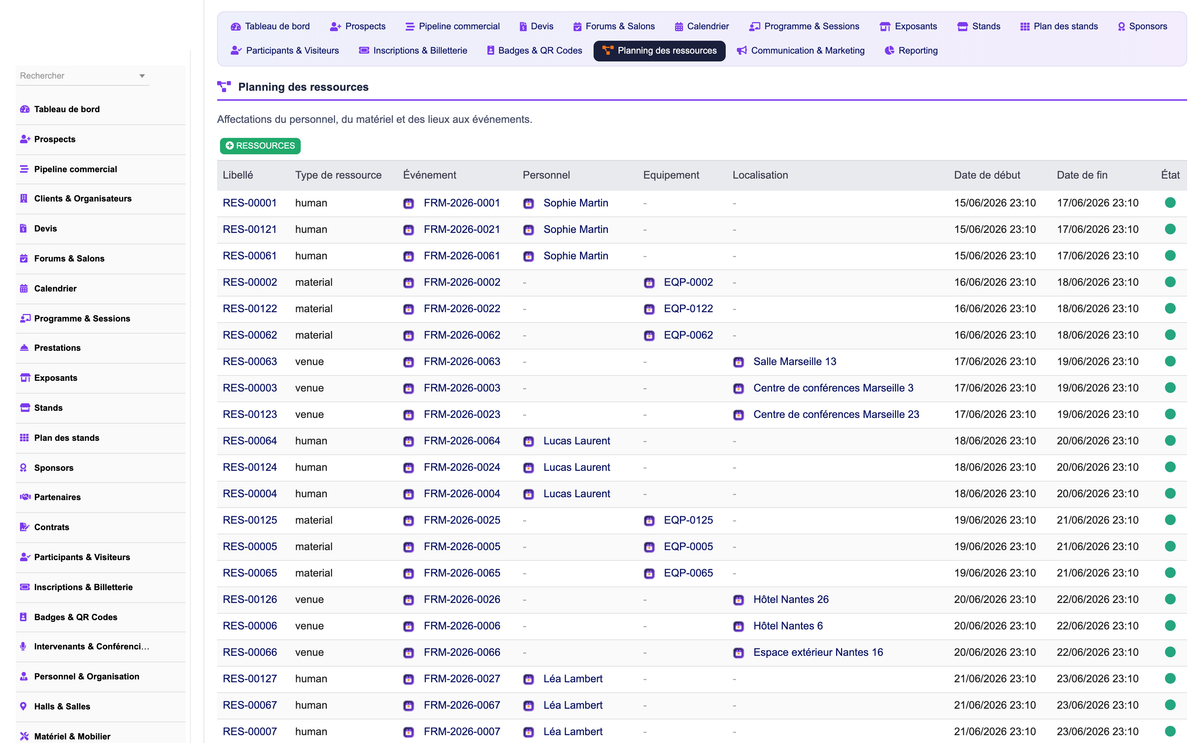Viewport: 1200px width, 743px height.
Task: Click the Clients & Organisateurs building icon
Action: (24, 198)
